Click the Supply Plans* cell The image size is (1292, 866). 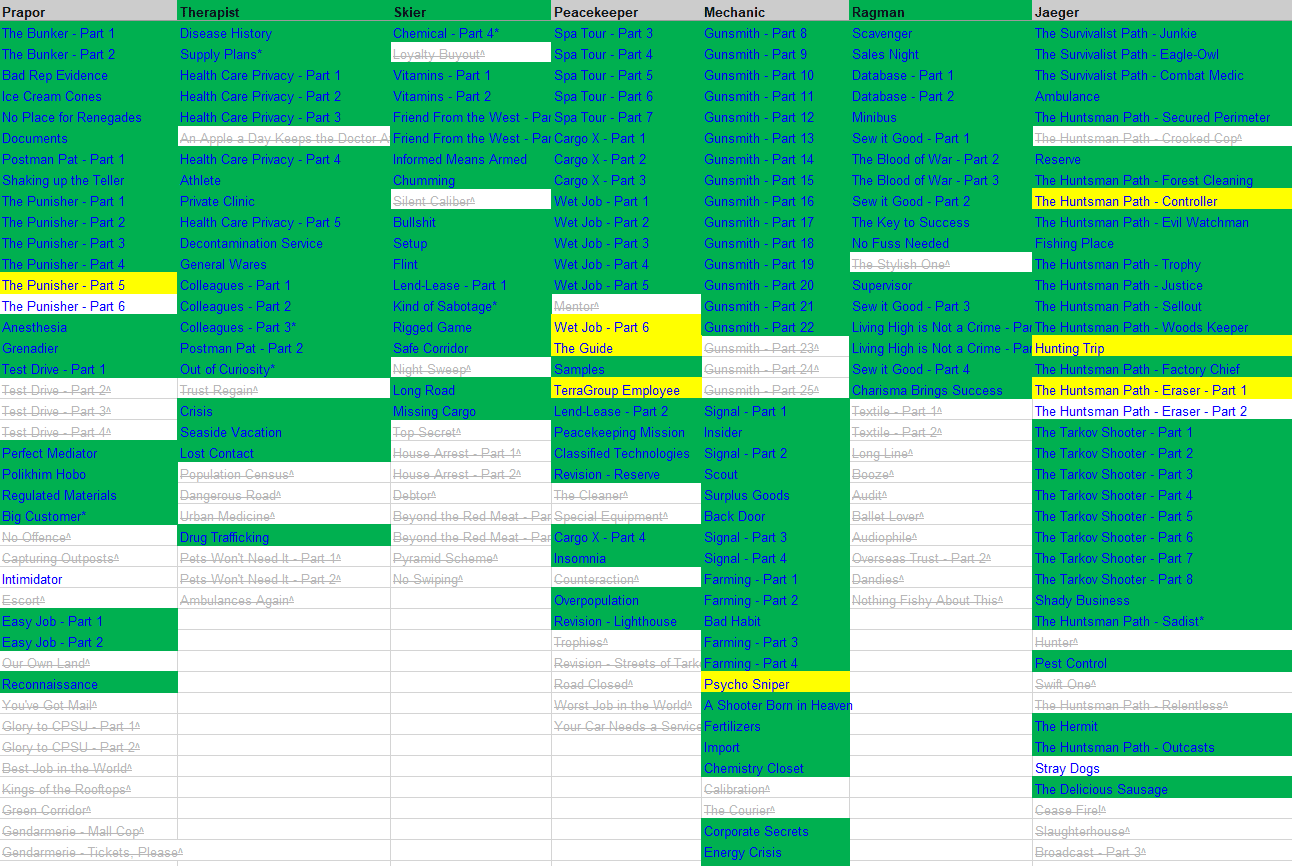click(284, 54)
